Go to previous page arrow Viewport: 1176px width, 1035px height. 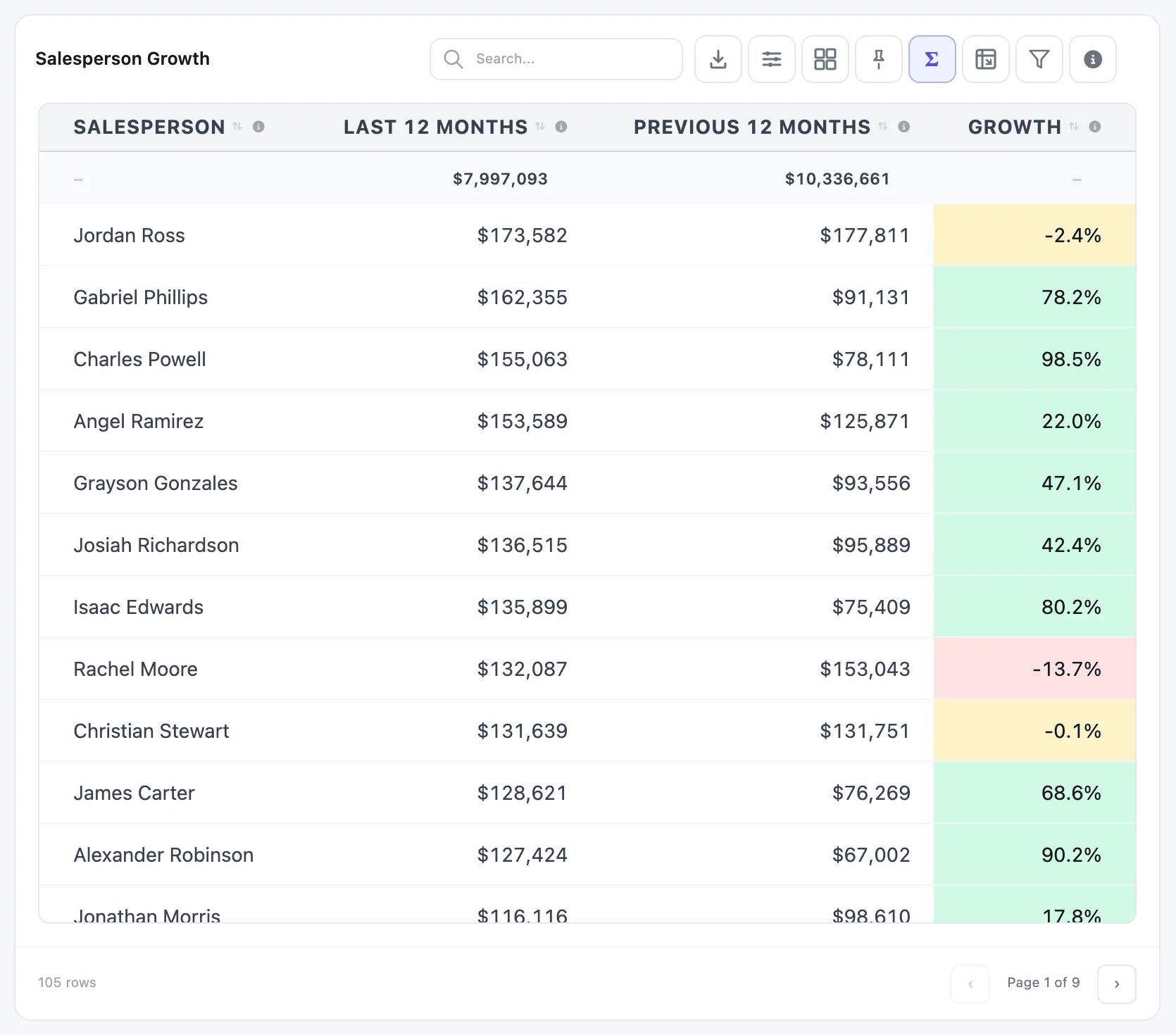[970, 984]
